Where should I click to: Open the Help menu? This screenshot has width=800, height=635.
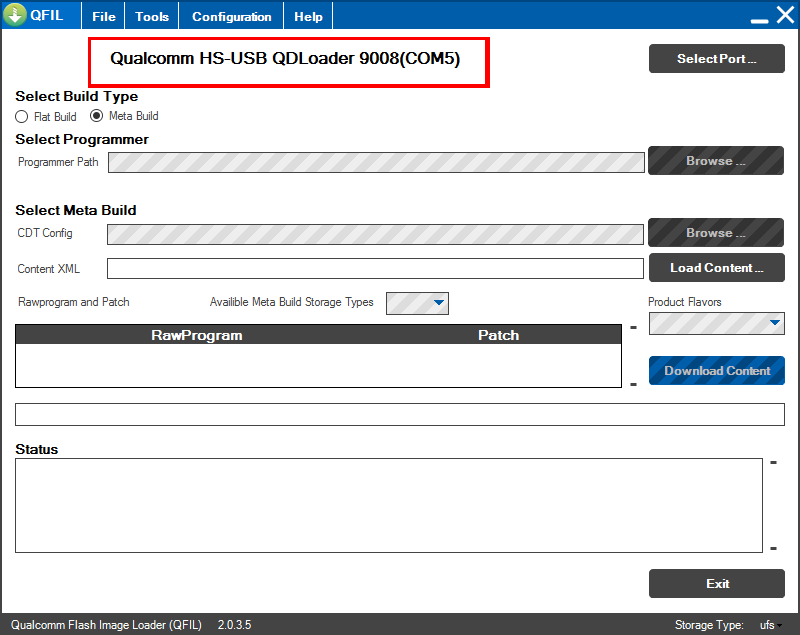click(x=308, y=16)
